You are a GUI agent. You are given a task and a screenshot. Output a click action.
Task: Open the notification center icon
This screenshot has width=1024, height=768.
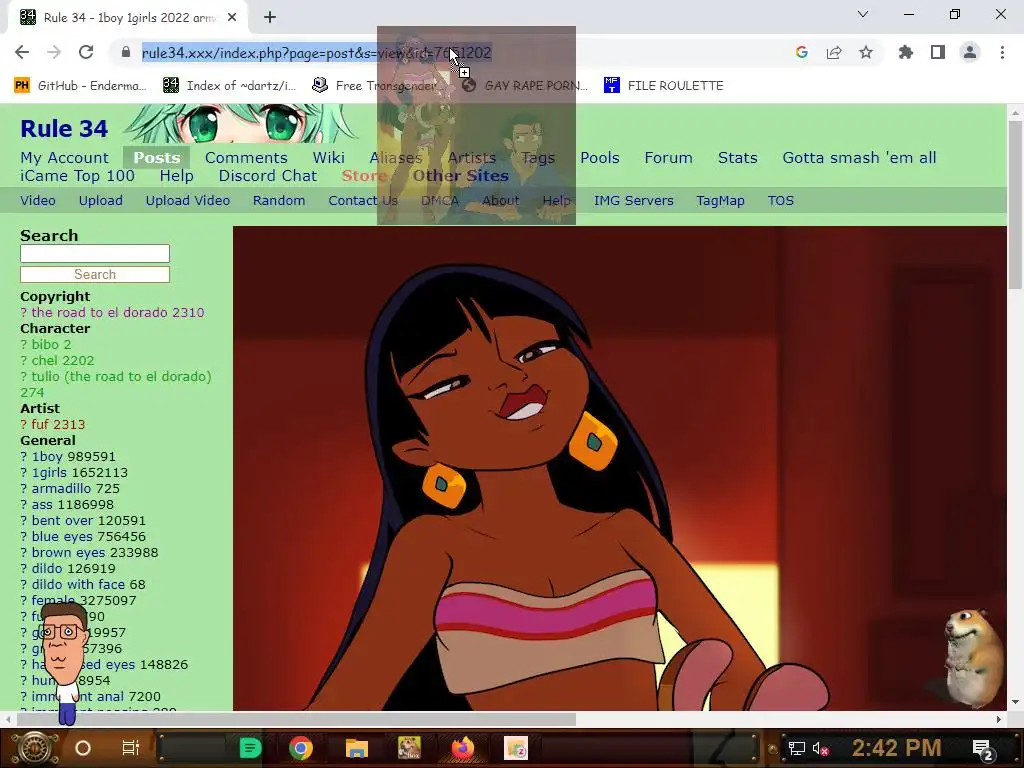pyautogui.click(x=983, y=749)
